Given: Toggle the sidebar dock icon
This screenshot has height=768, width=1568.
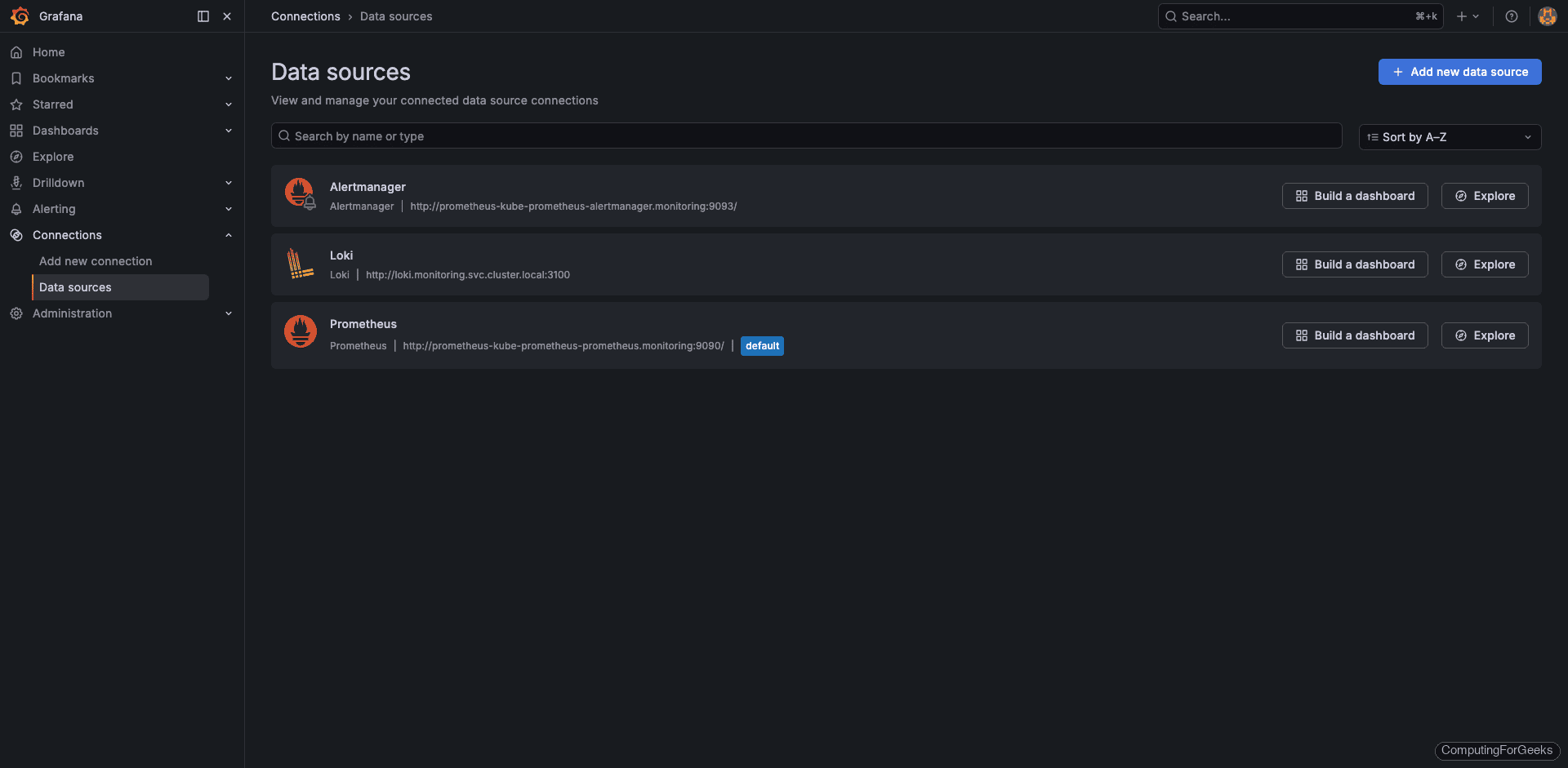Looking at the screenshot, I should pyautogui.click(x=203, y=16).
